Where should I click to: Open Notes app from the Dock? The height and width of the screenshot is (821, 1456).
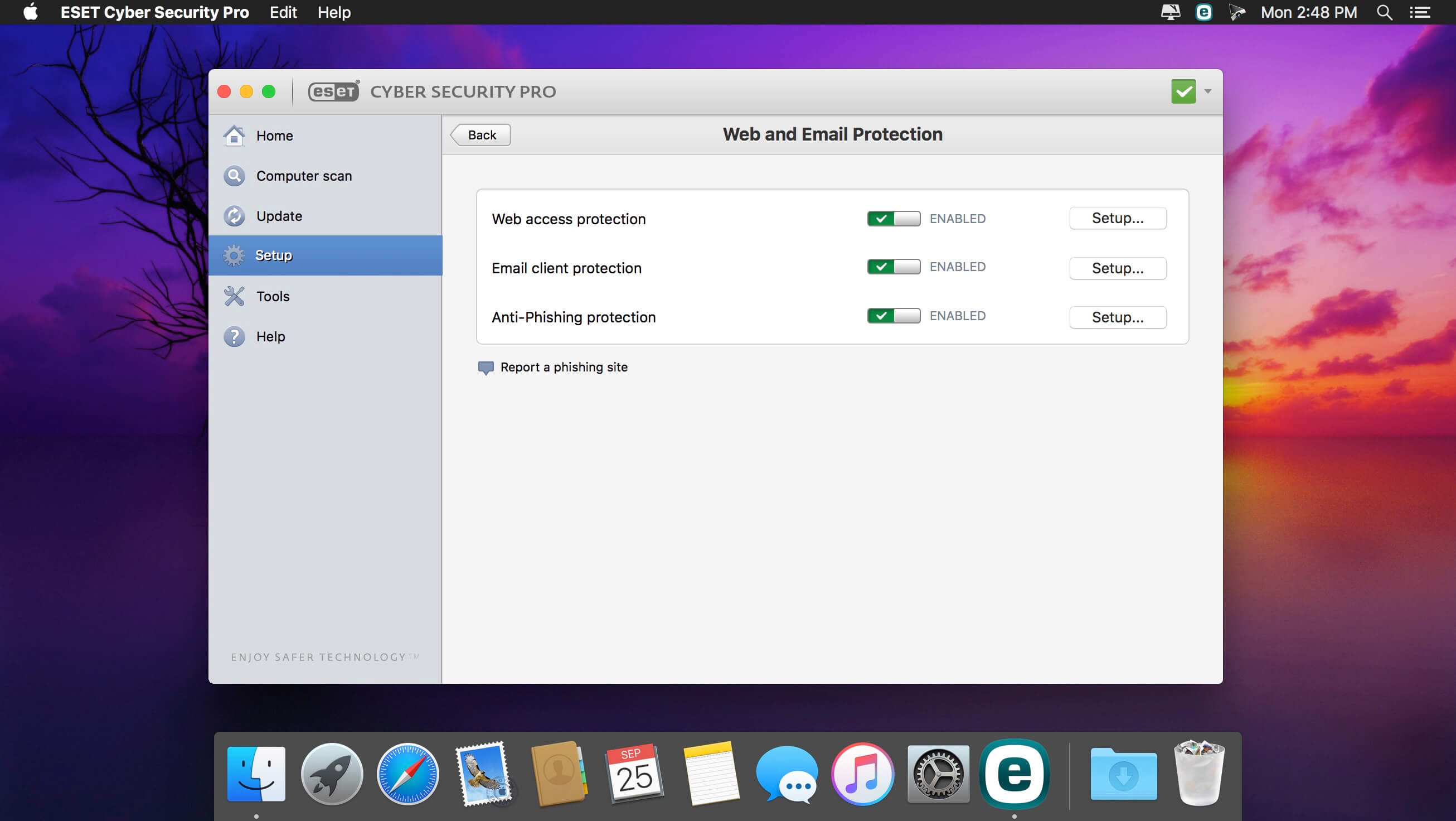point(711,774)
